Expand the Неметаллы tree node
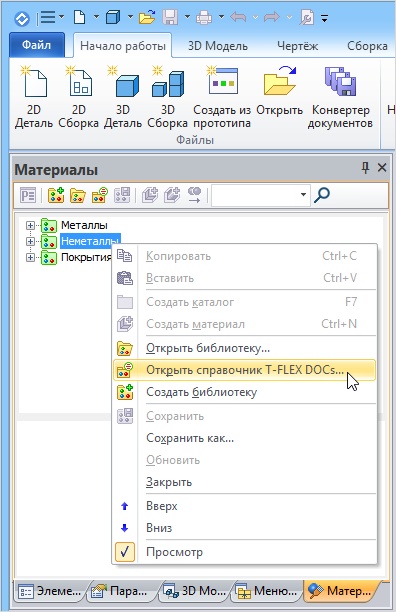The height and width of the screenshot is (612, 396). [30, 241]
